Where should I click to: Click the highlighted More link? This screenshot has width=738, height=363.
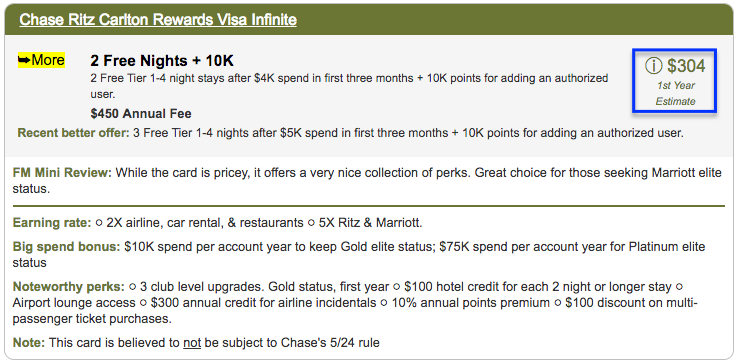41,60
